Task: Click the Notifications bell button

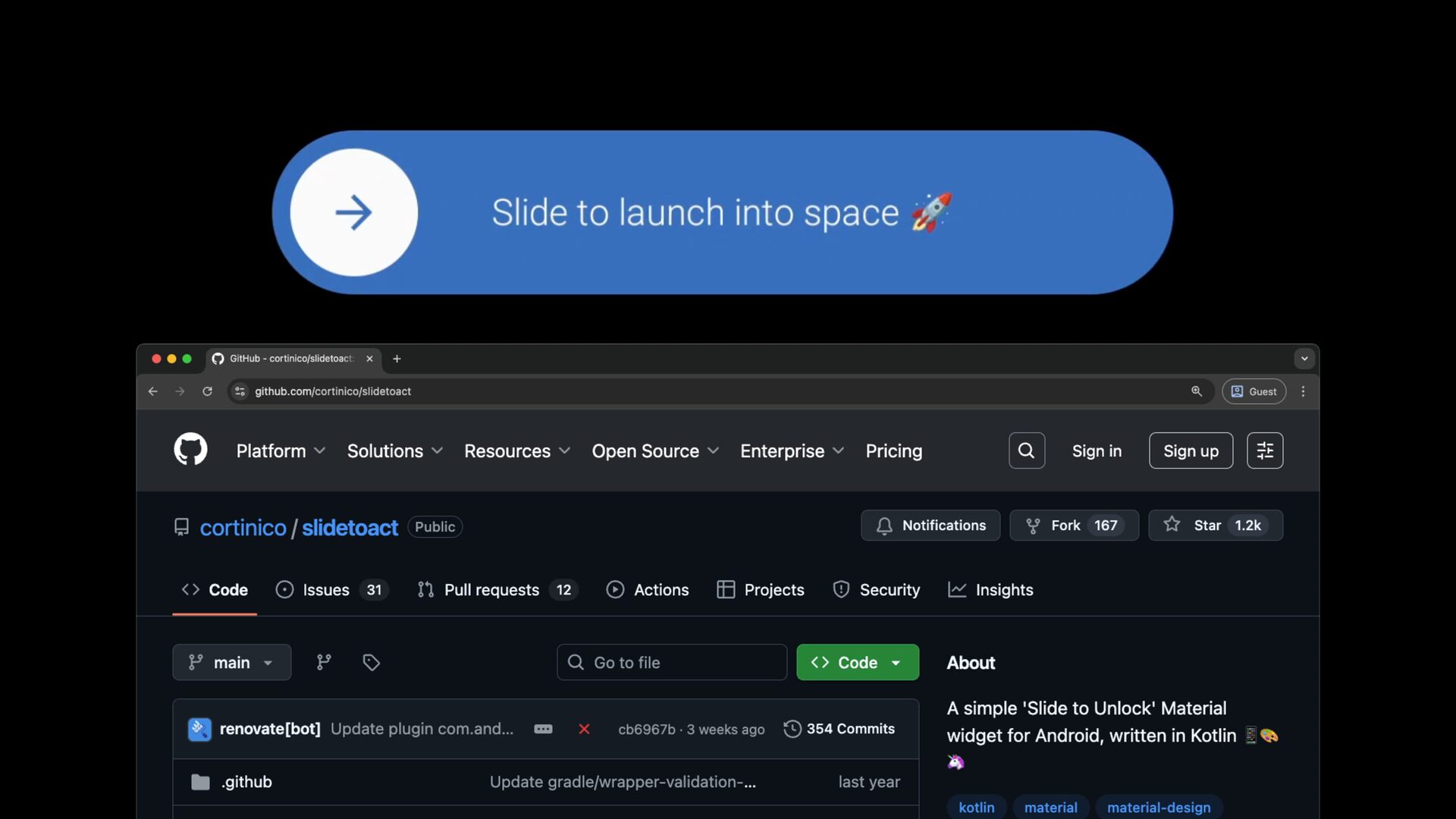Action: (930, 526)
